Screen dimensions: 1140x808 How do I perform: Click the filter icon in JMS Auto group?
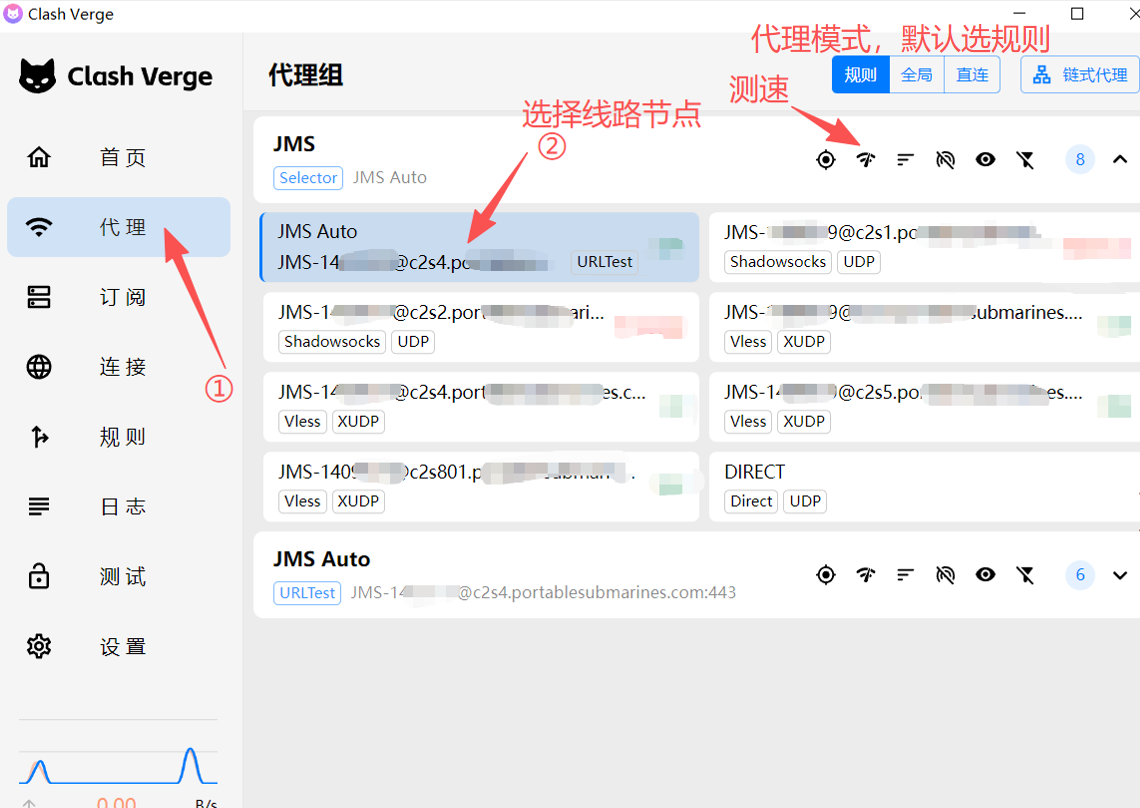1025,575
